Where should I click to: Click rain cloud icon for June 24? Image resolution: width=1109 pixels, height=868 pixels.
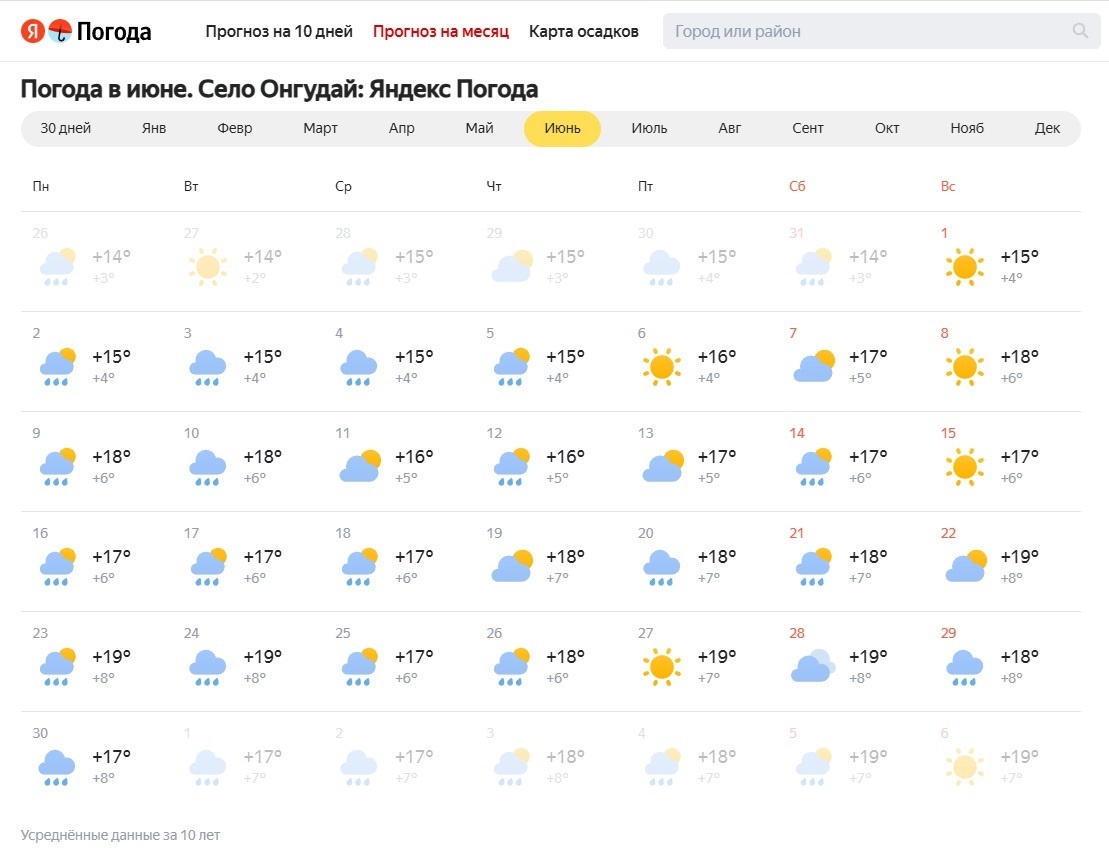click(207, 667)
